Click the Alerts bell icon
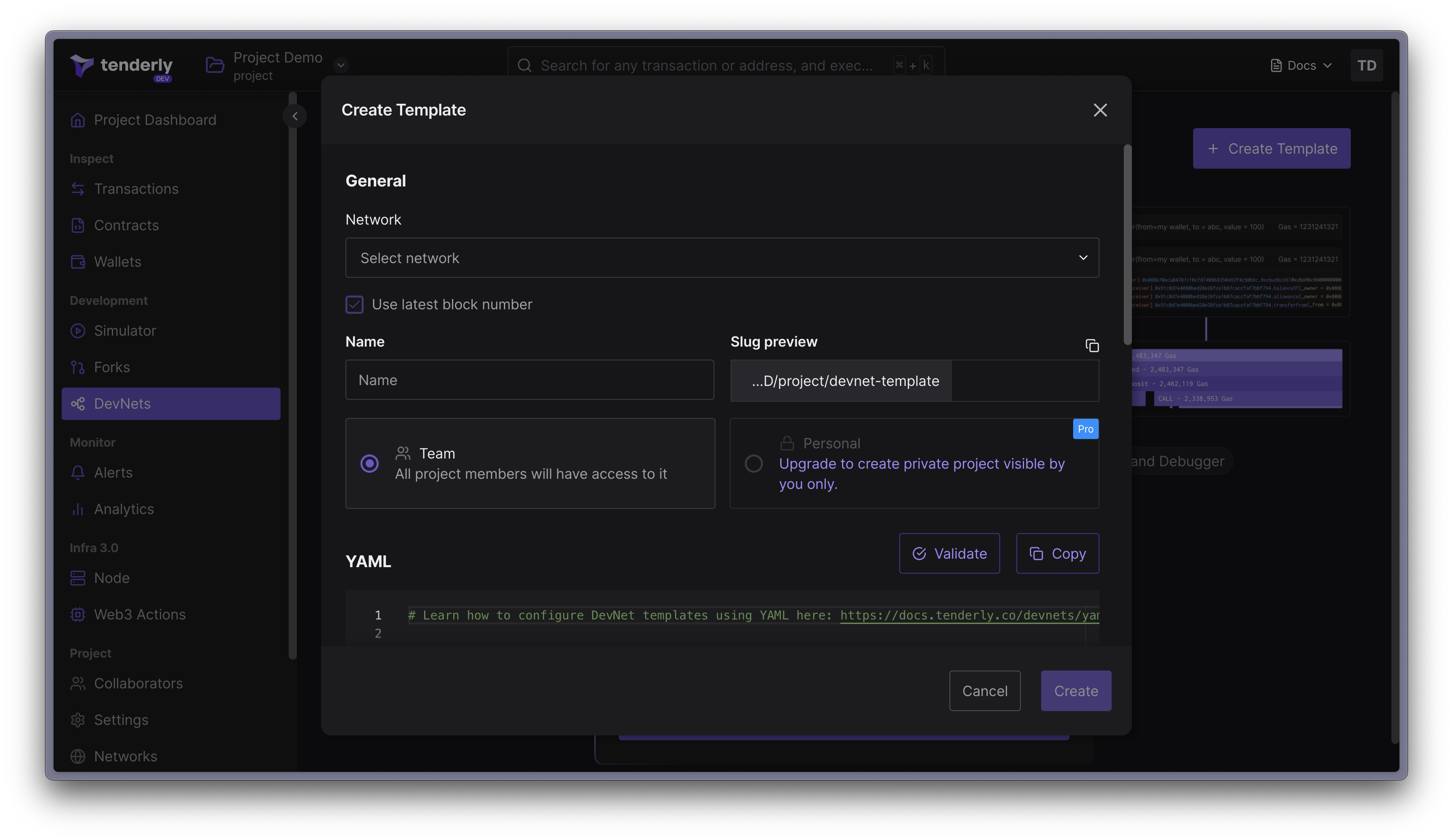The height and width of the screenshot is (840, 1453). (x=78, y=473)
